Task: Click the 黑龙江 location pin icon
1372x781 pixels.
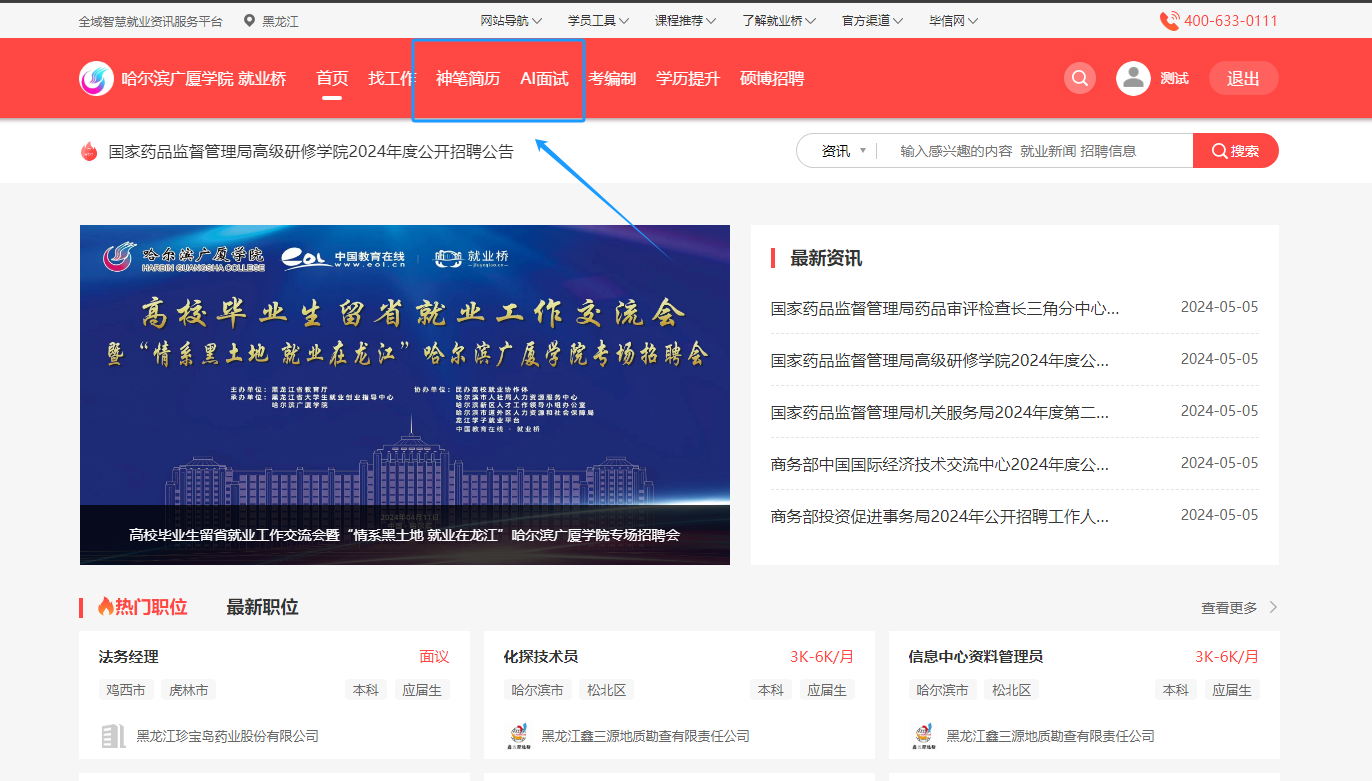Action: point(249,21)
